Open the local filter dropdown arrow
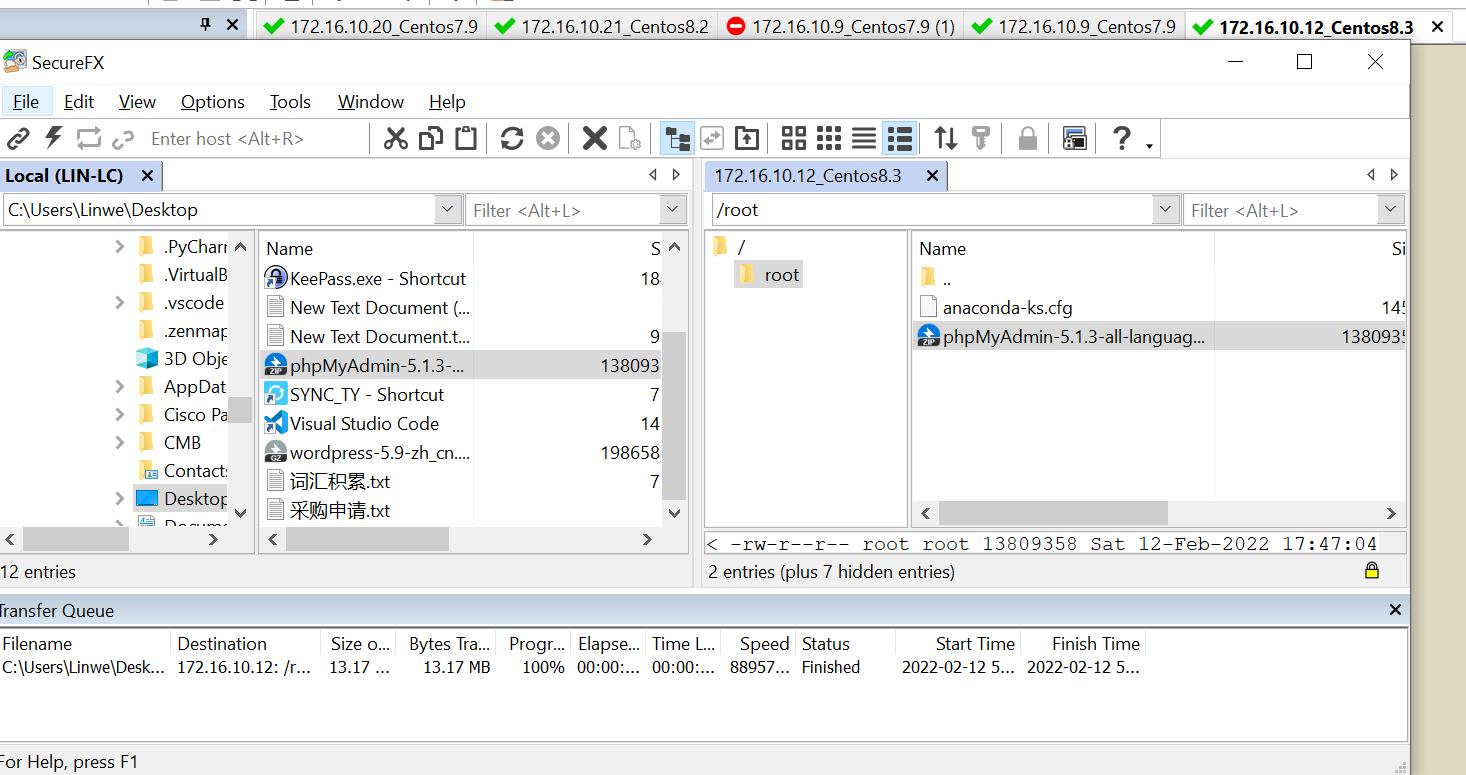 [673, 210]
